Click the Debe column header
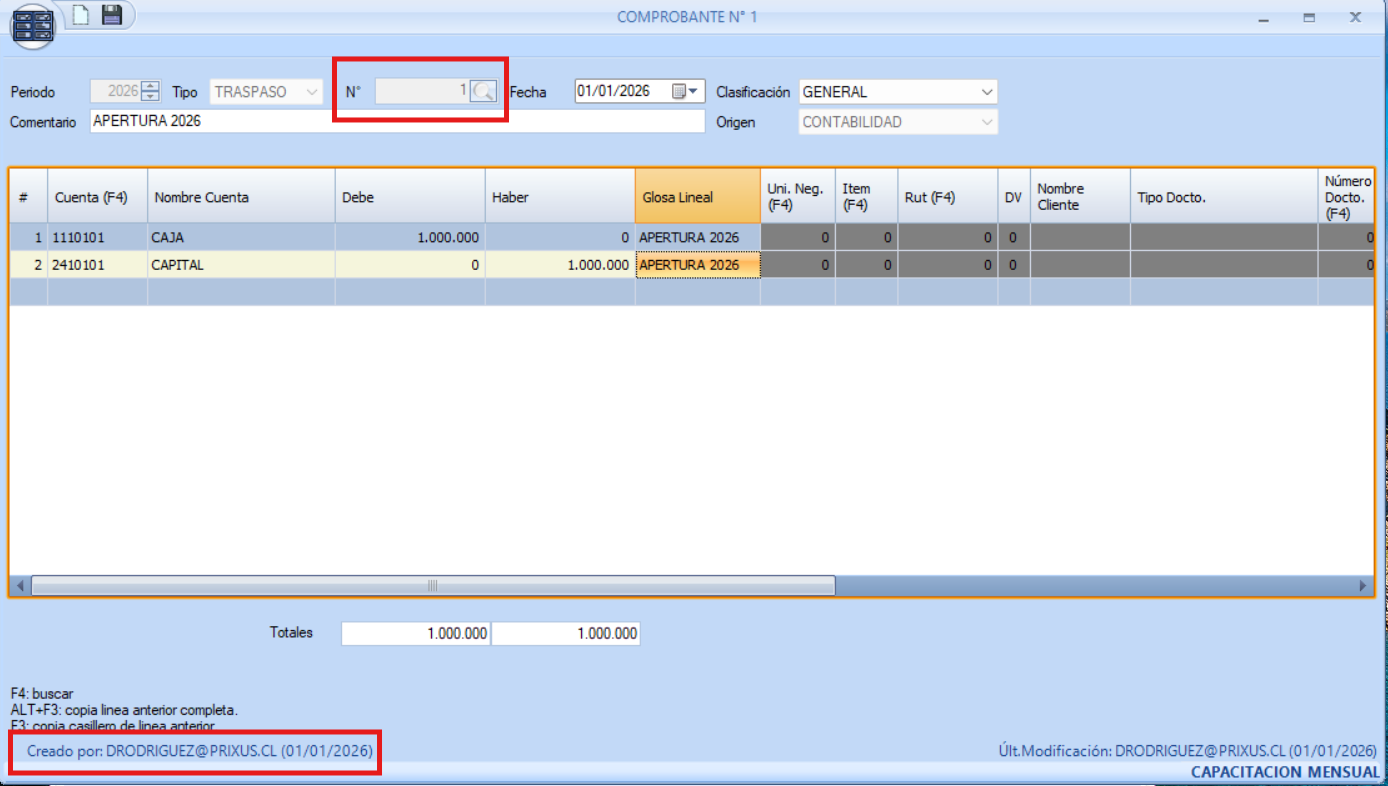Viewport: 1388px width, 786px height. pyautogui.click(x=409, y=197)
